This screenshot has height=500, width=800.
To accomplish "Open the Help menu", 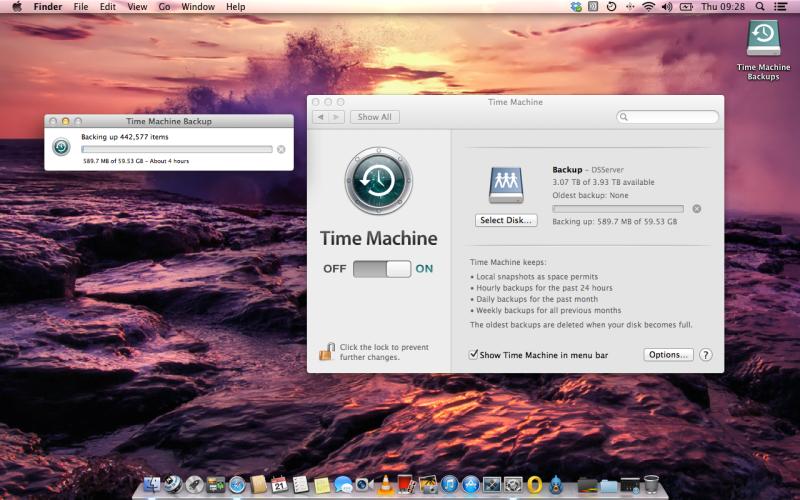I will (236, 7).
